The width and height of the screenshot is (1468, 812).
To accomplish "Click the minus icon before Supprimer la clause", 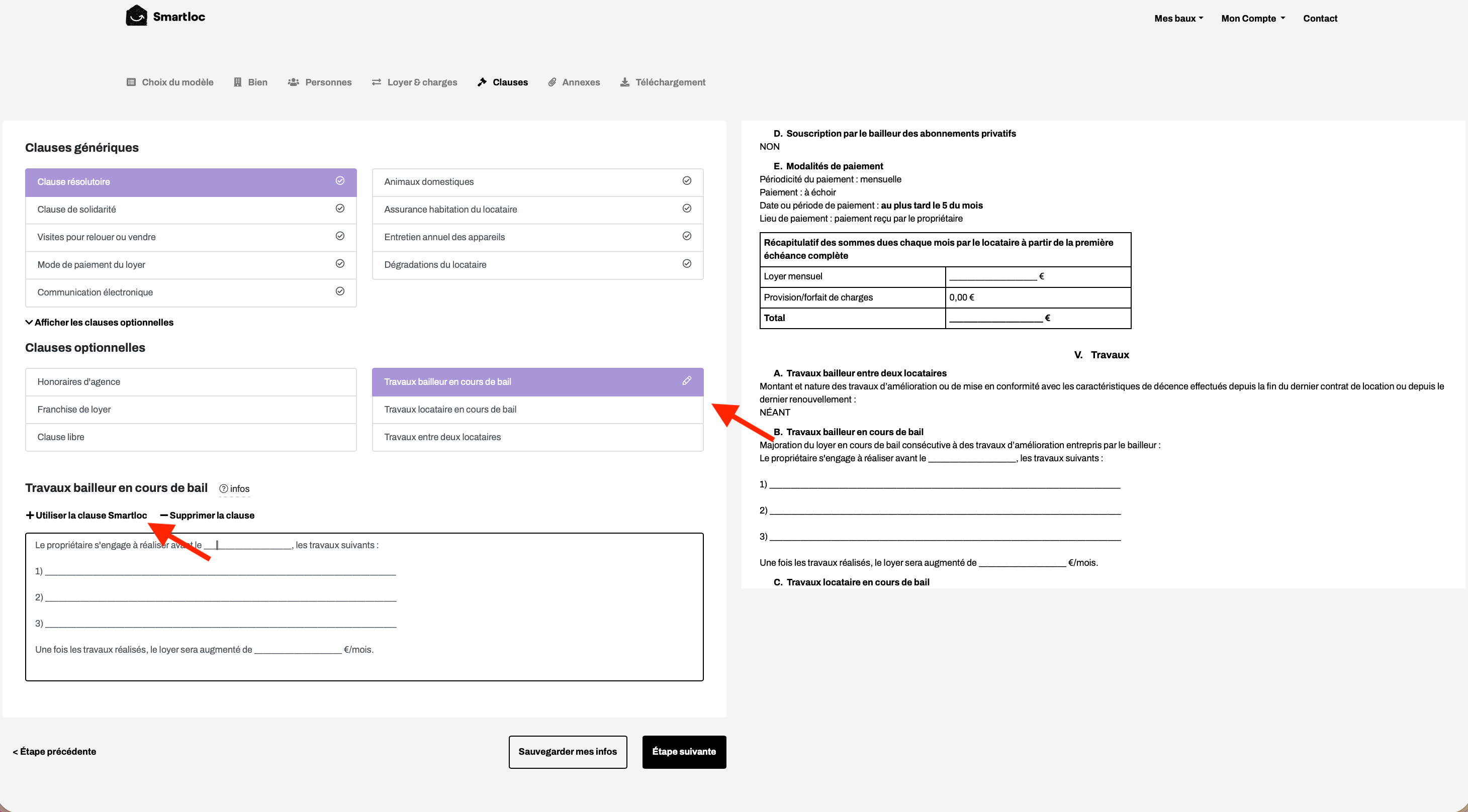I will [x=164, y=516].
